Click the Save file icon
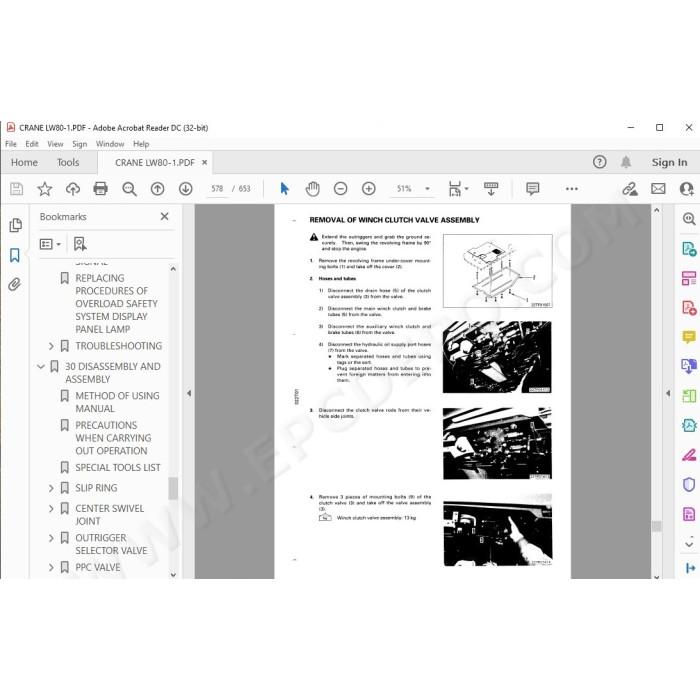This screenshot has height=700, width=700. 17,189
